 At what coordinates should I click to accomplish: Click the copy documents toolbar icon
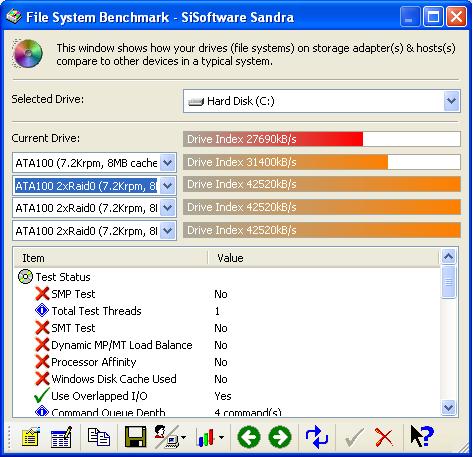click(99, 437)
